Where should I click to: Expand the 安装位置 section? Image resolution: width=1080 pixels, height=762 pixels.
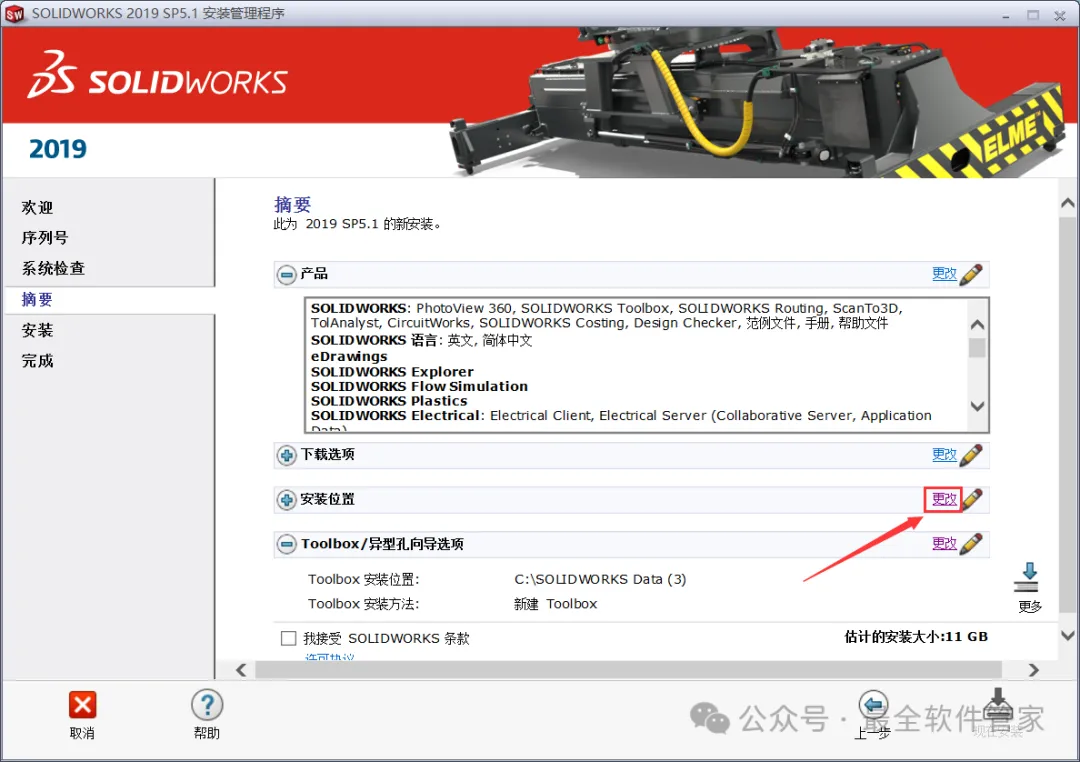click(287, 500)
